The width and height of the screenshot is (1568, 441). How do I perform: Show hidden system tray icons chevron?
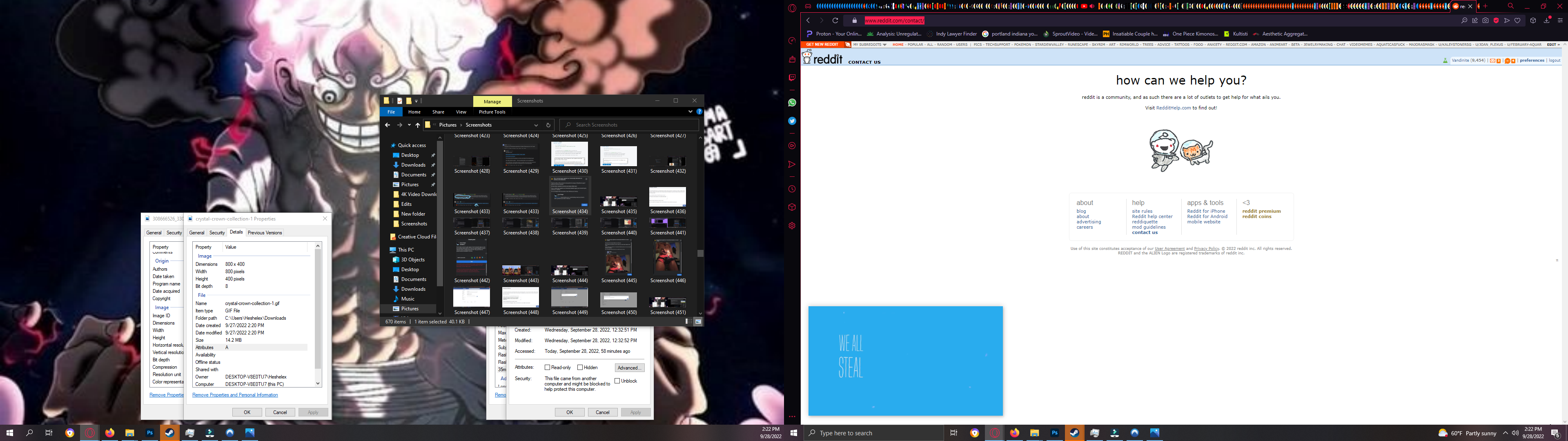[x=1505, y=433]
